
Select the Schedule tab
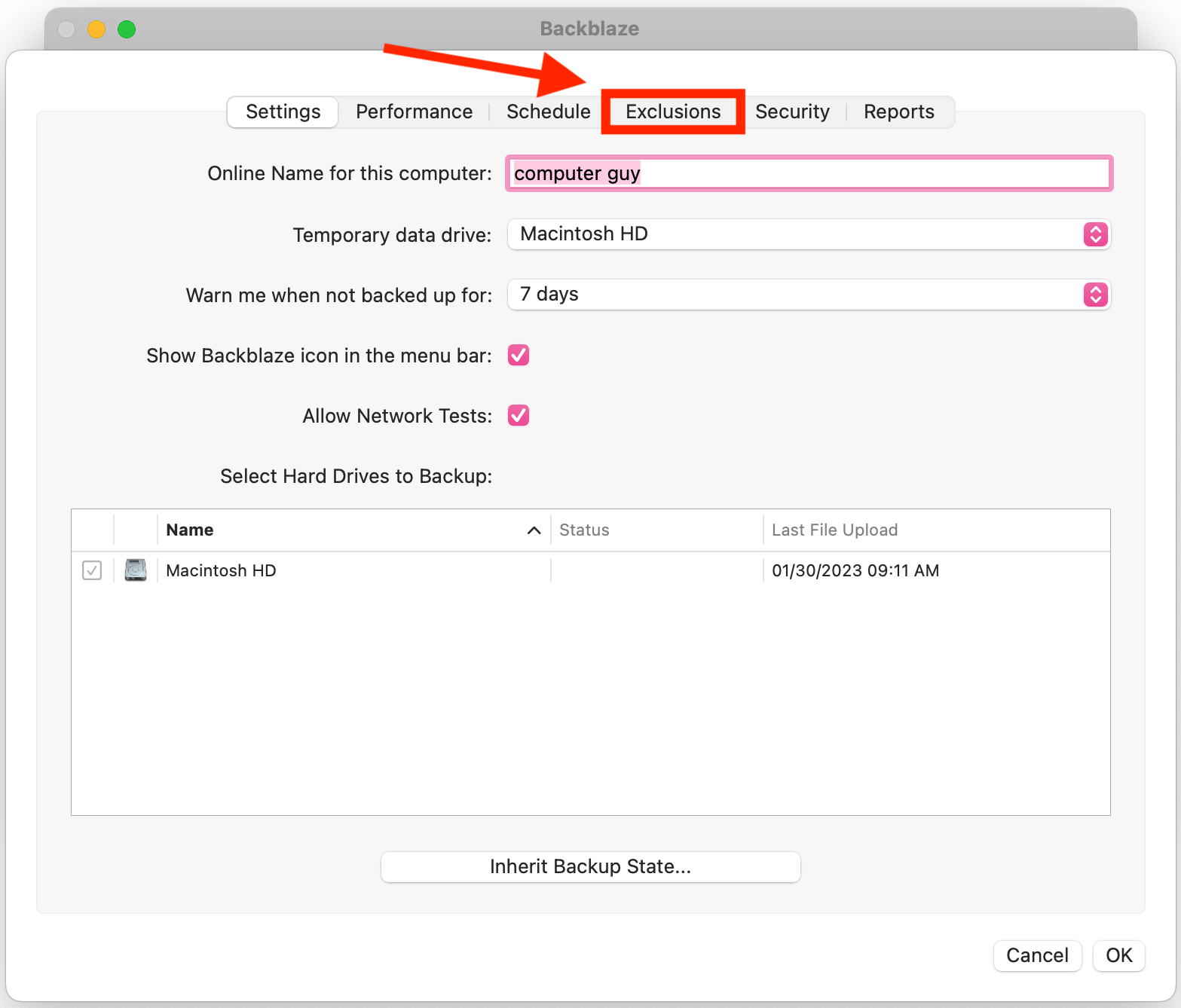[548, 111]
